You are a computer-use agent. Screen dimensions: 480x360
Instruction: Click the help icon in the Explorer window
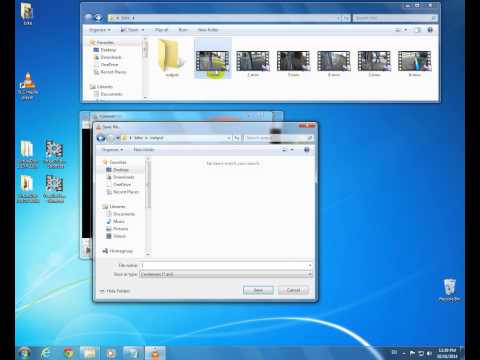click(x=430, y=30)
